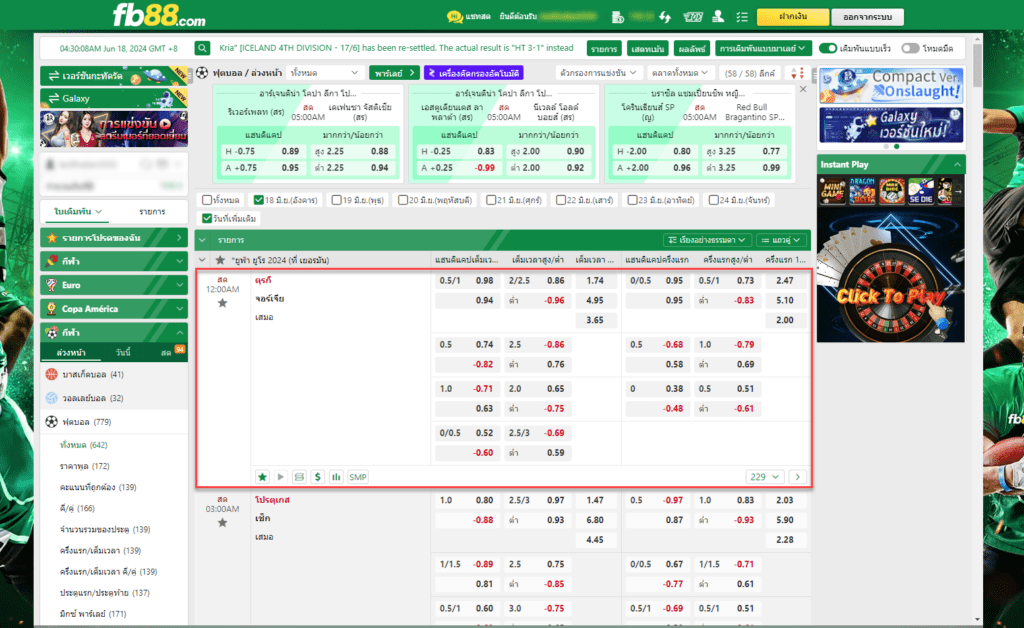The height and width of the screenshot is (628, 1024).
Task: Click the play stream icon in match footer
Action: 281,477
